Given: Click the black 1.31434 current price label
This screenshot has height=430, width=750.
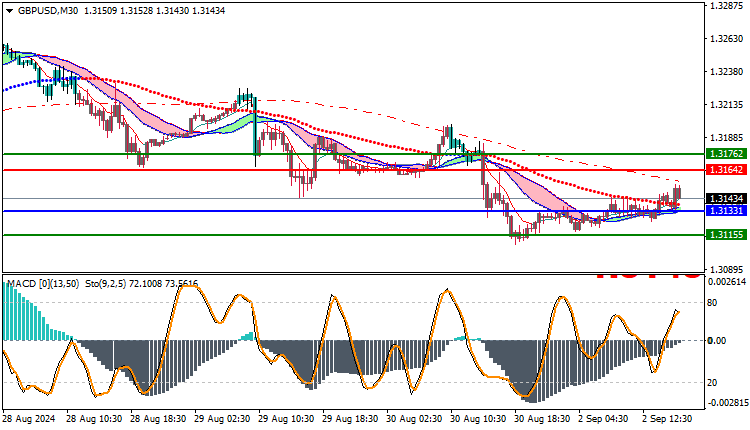Looking at the screenshot, I should tap(726, 198).
